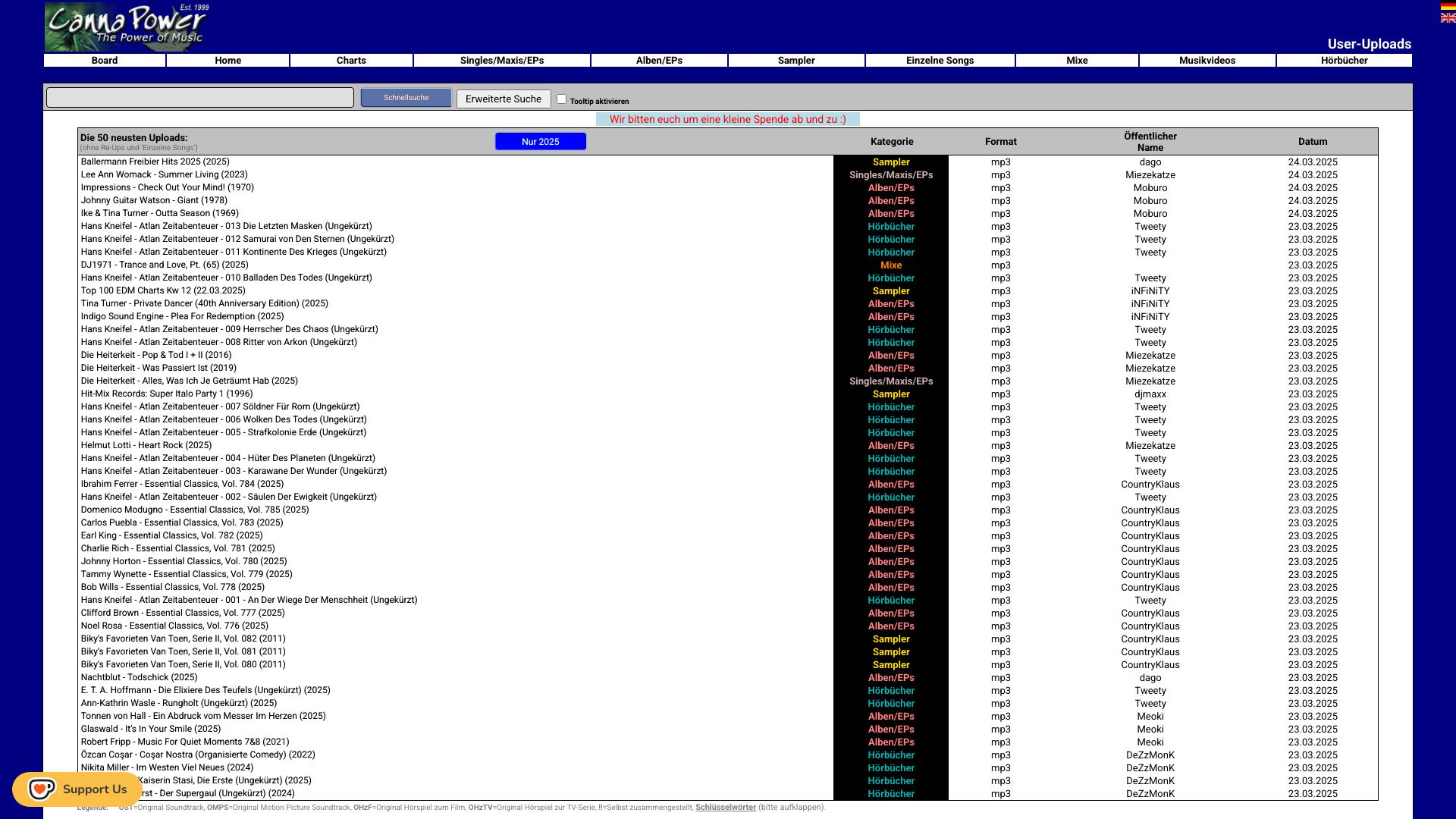Click the CannaPower logo
This screenshot has height=819, width=1456.
126,27
